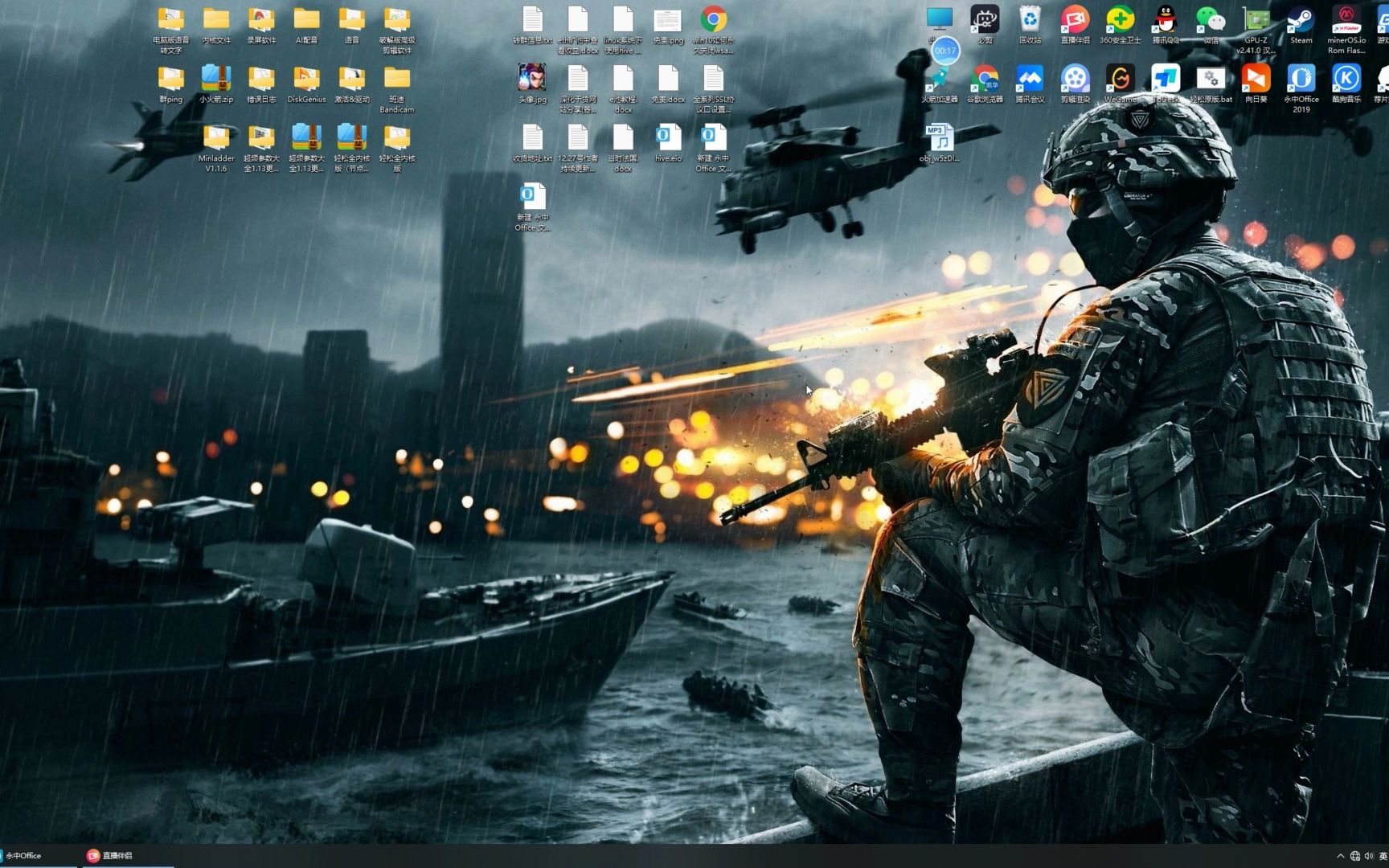The width and height of the screenshot is (1389, 868).
Task: Select the 免责.docx file
Action: pyautogui.click(x=668, y=84)
